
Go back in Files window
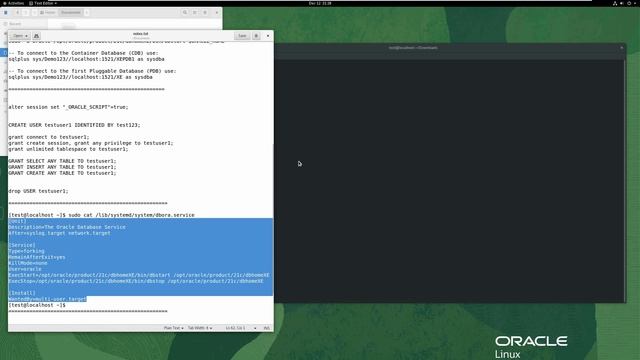click(x=17, y=13)
